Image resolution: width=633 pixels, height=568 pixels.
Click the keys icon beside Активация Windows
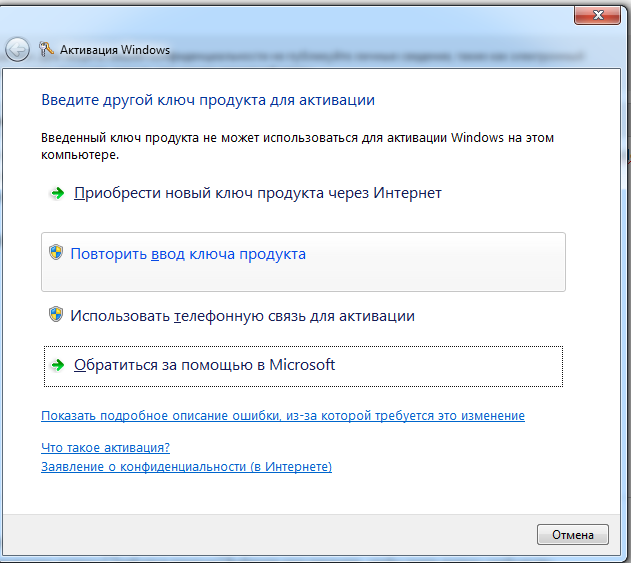pos(46,49)
